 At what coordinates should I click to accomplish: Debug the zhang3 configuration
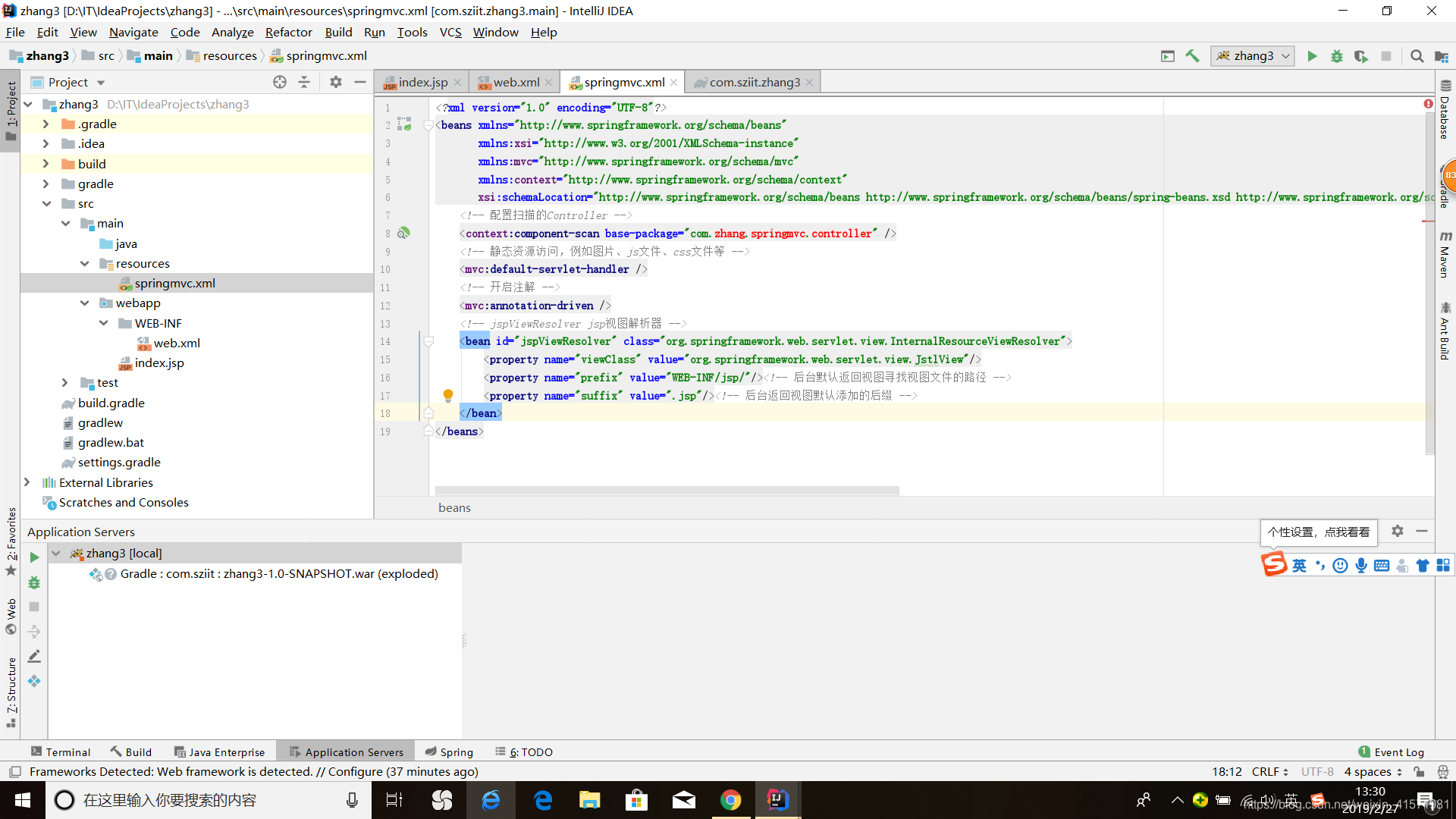[x=1336, y=56]
